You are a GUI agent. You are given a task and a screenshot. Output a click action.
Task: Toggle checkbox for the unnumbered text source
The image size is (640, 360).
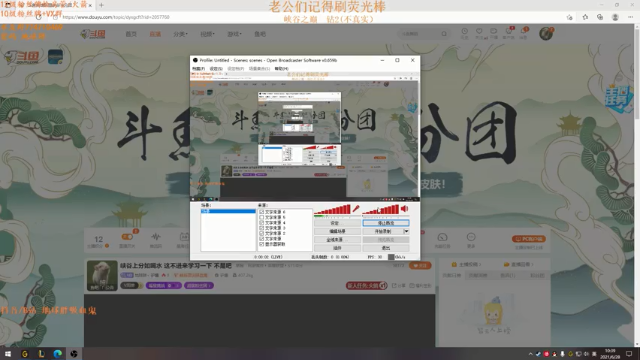coord(262,239)
